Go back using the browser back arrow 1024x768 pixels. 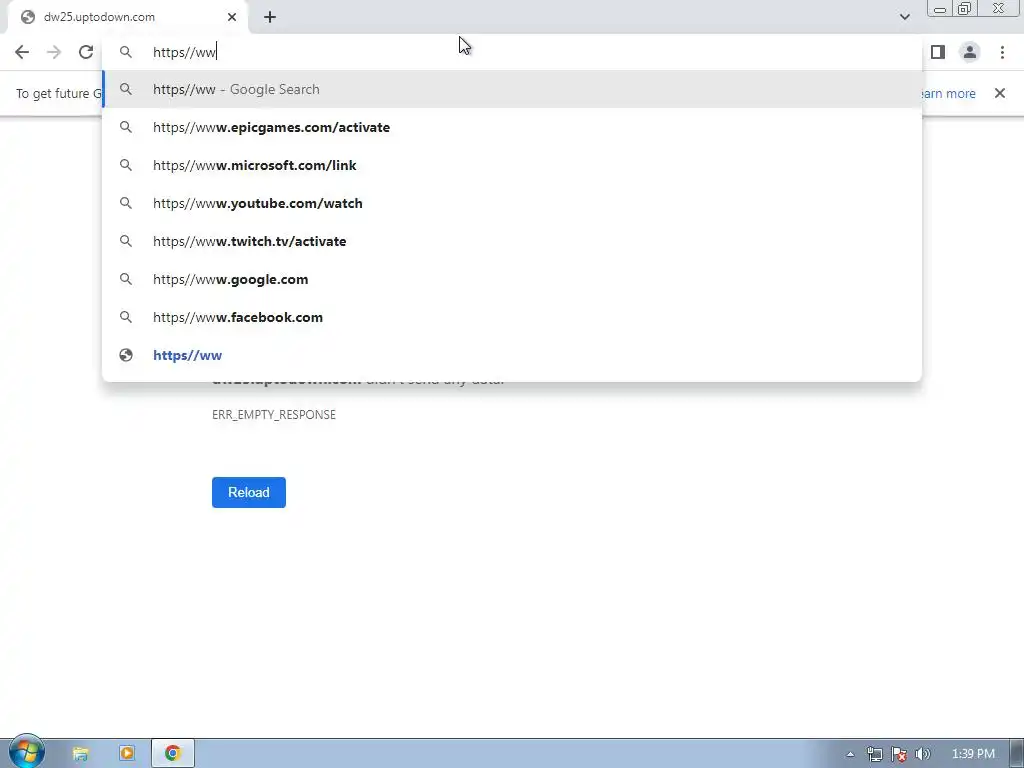(x=22, y=52)
